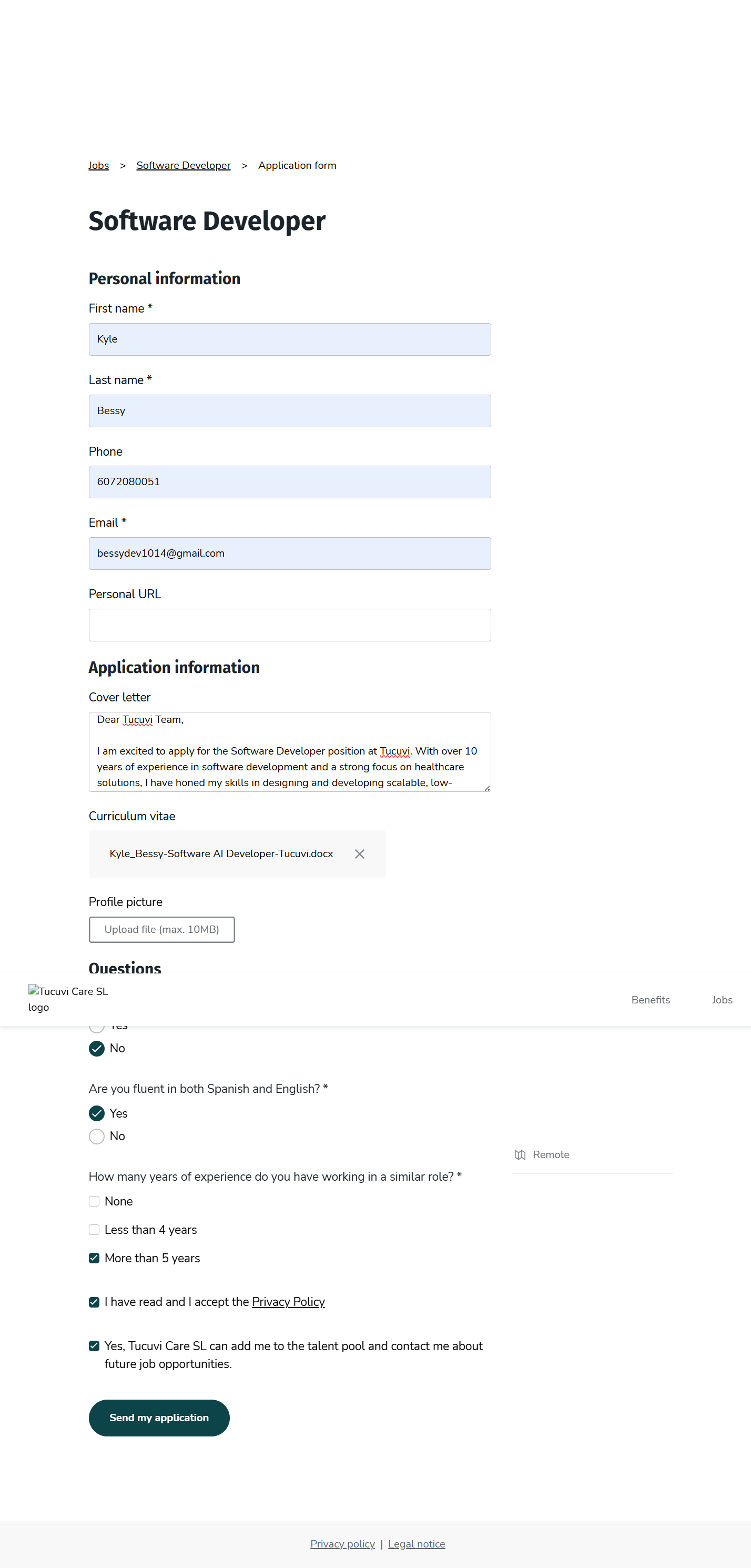Check Less than 4 years experience
This screenshot has width=751, height=1568.
click(94, 1230)
